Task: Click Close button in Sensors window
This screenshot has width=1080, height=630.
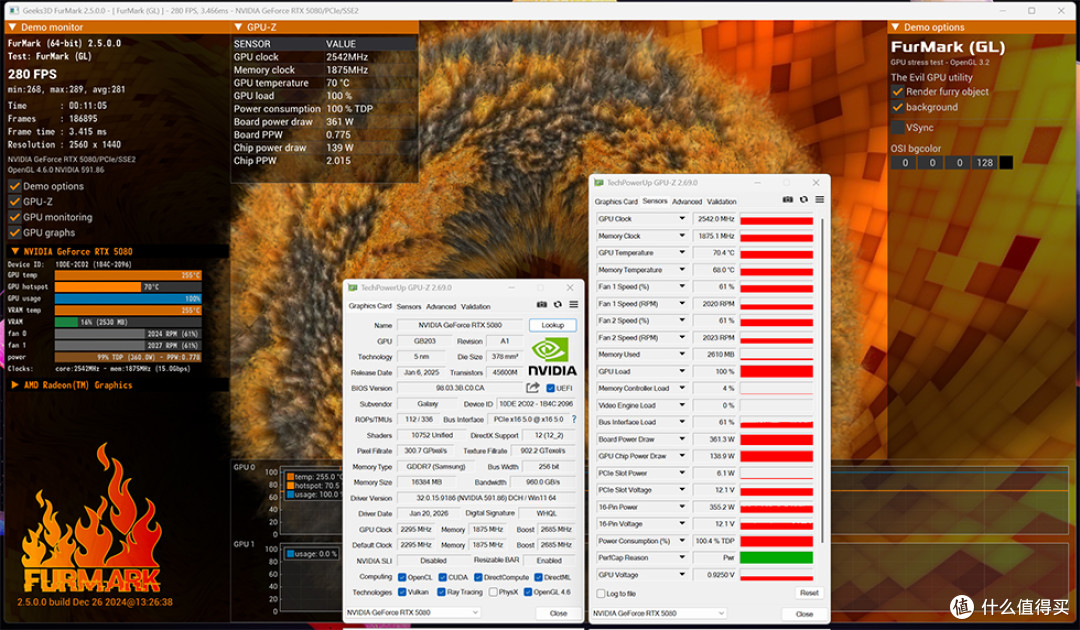Action: (804, 613)
